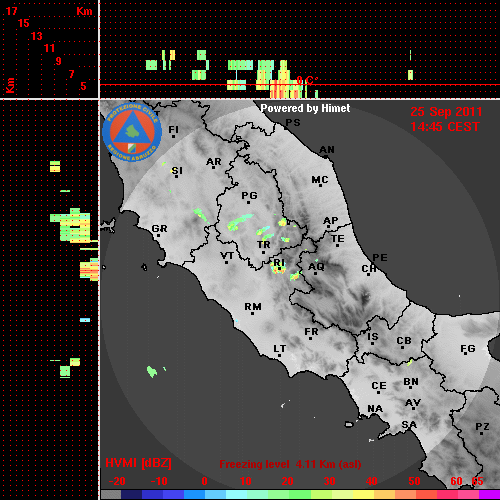Screen dimensions: 500x500
Task: Click the '-10' value on dBZ scale
Action: [x=159, y=481]
